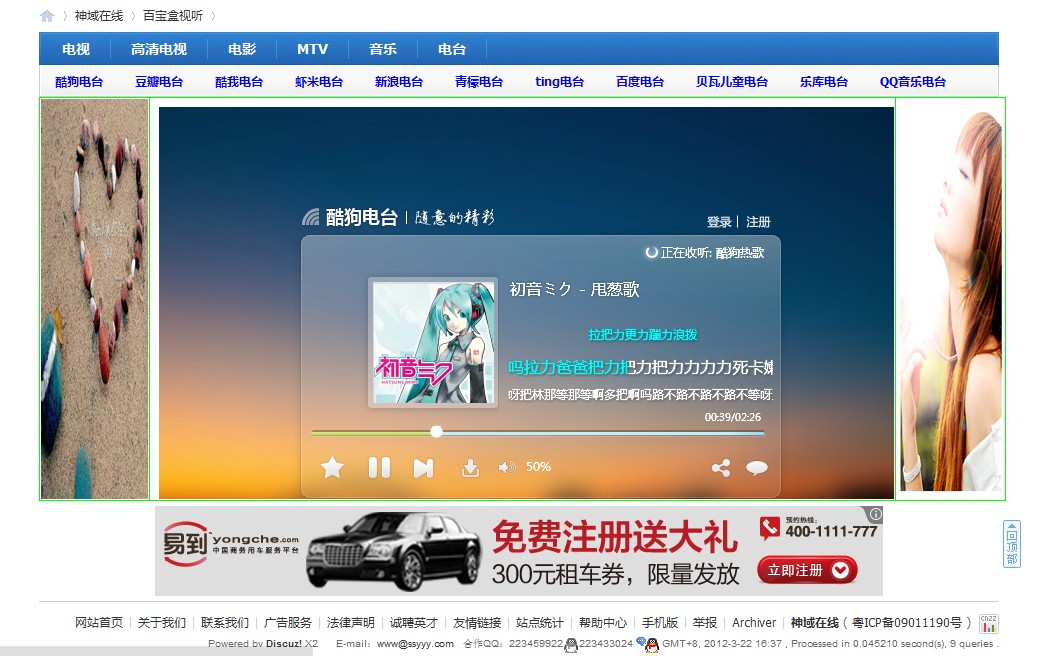Skip to the next track
Viewport: 1052px width, 656px height.
[x=423, y=467]
